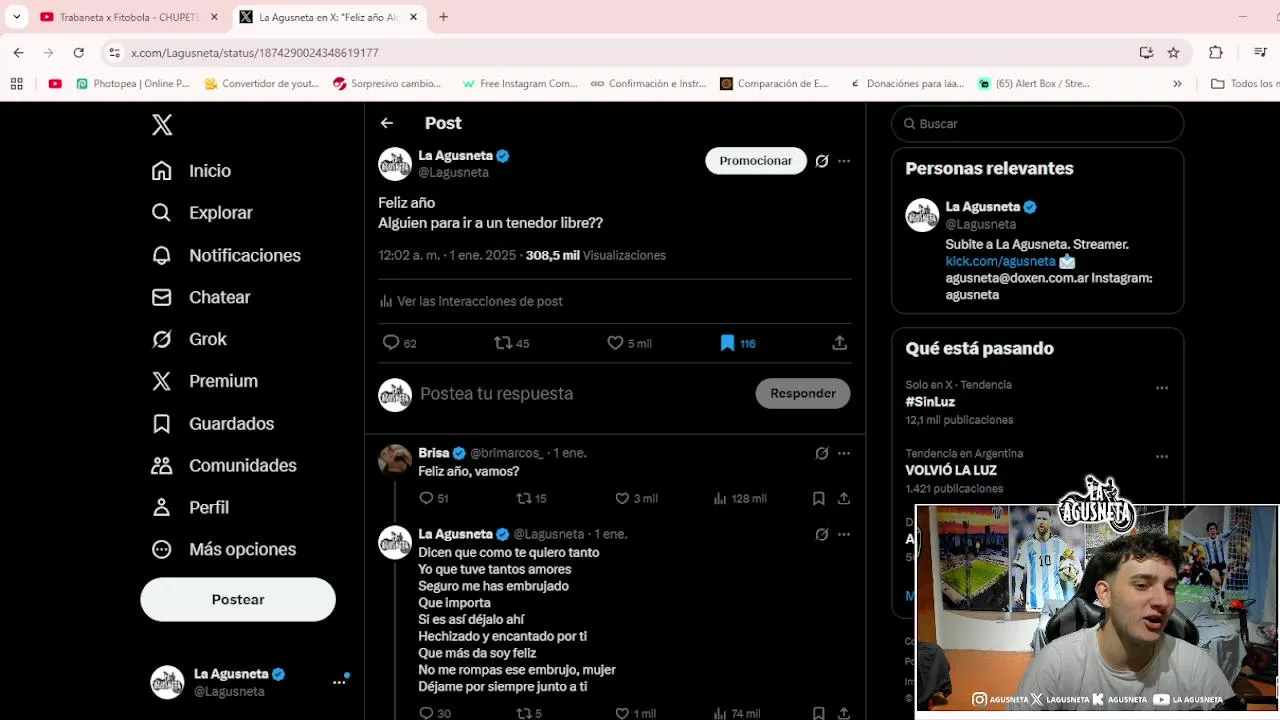
Task: Expand hidden bookmarks chevron
Action: 1177,84
